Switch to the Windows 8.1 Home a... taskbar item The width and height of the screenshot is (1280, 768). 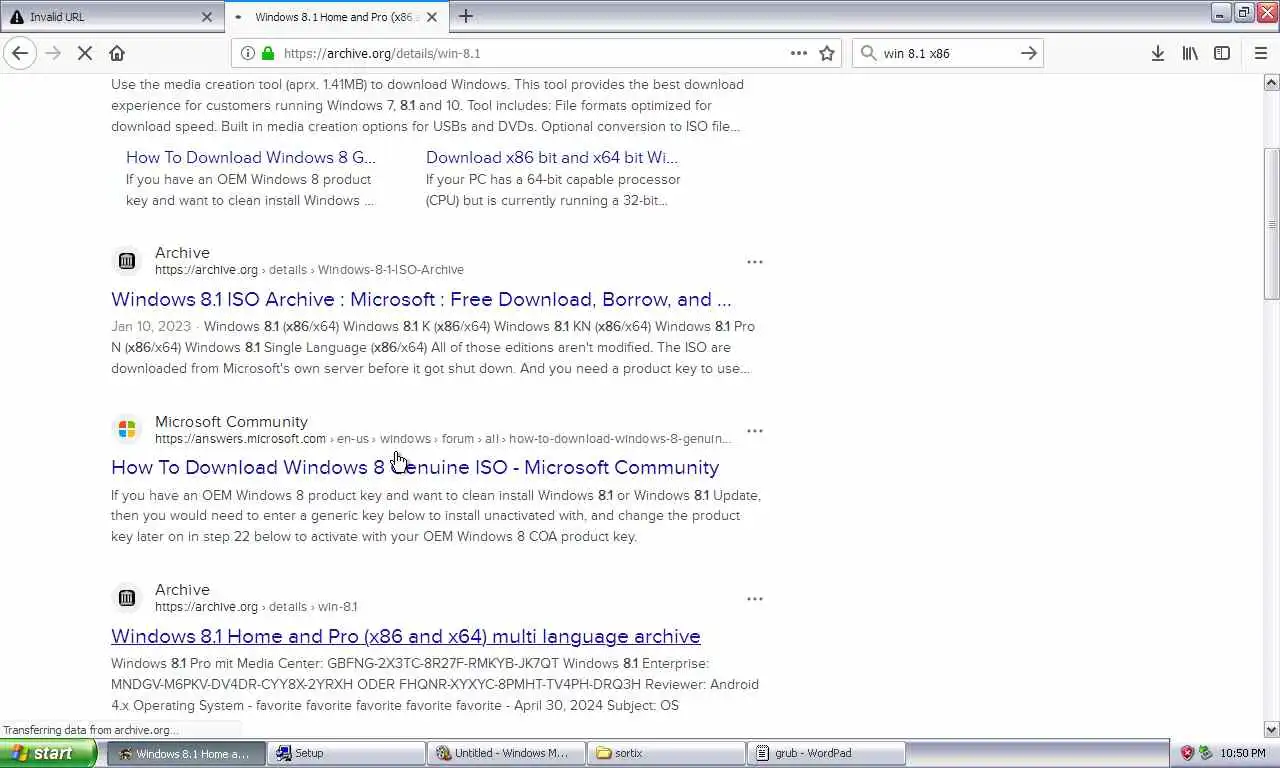[185, 753]
